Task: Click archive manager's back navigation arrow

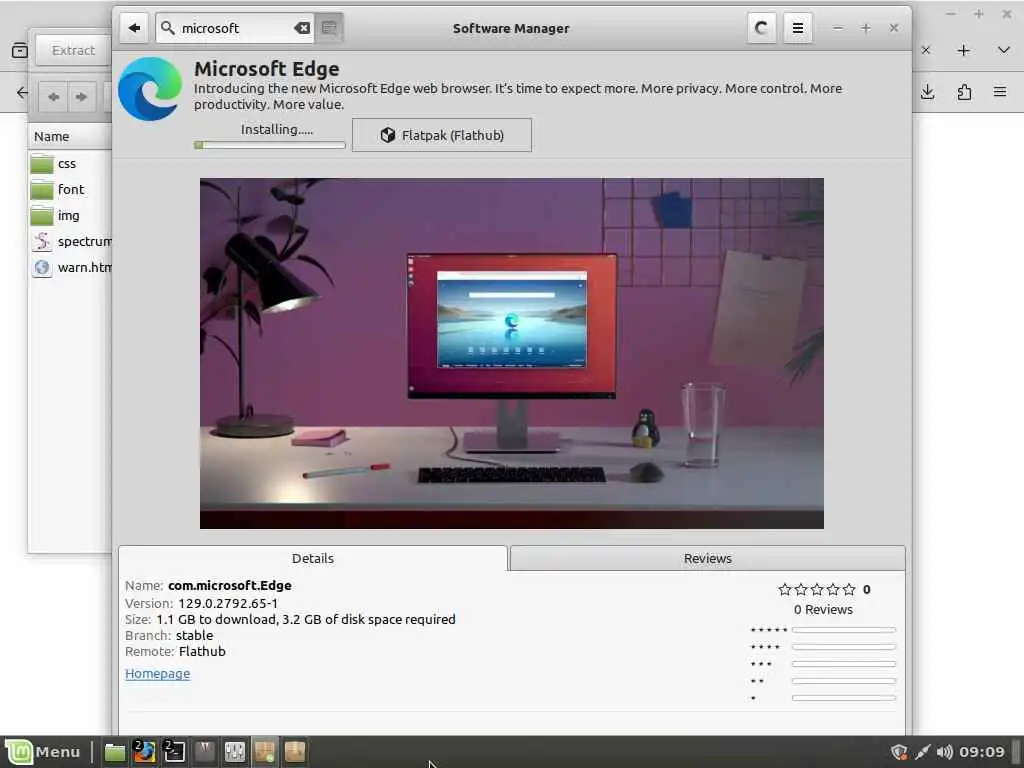Action: (54, 97)
